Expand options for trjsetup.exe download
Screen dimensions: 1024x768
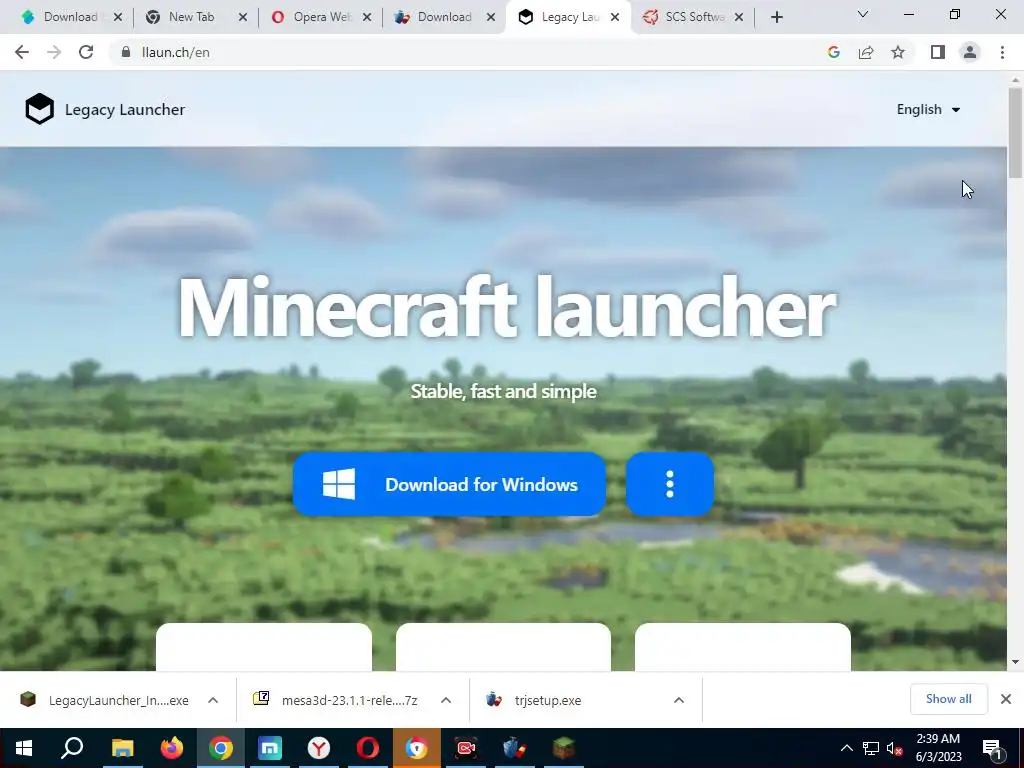679,700
